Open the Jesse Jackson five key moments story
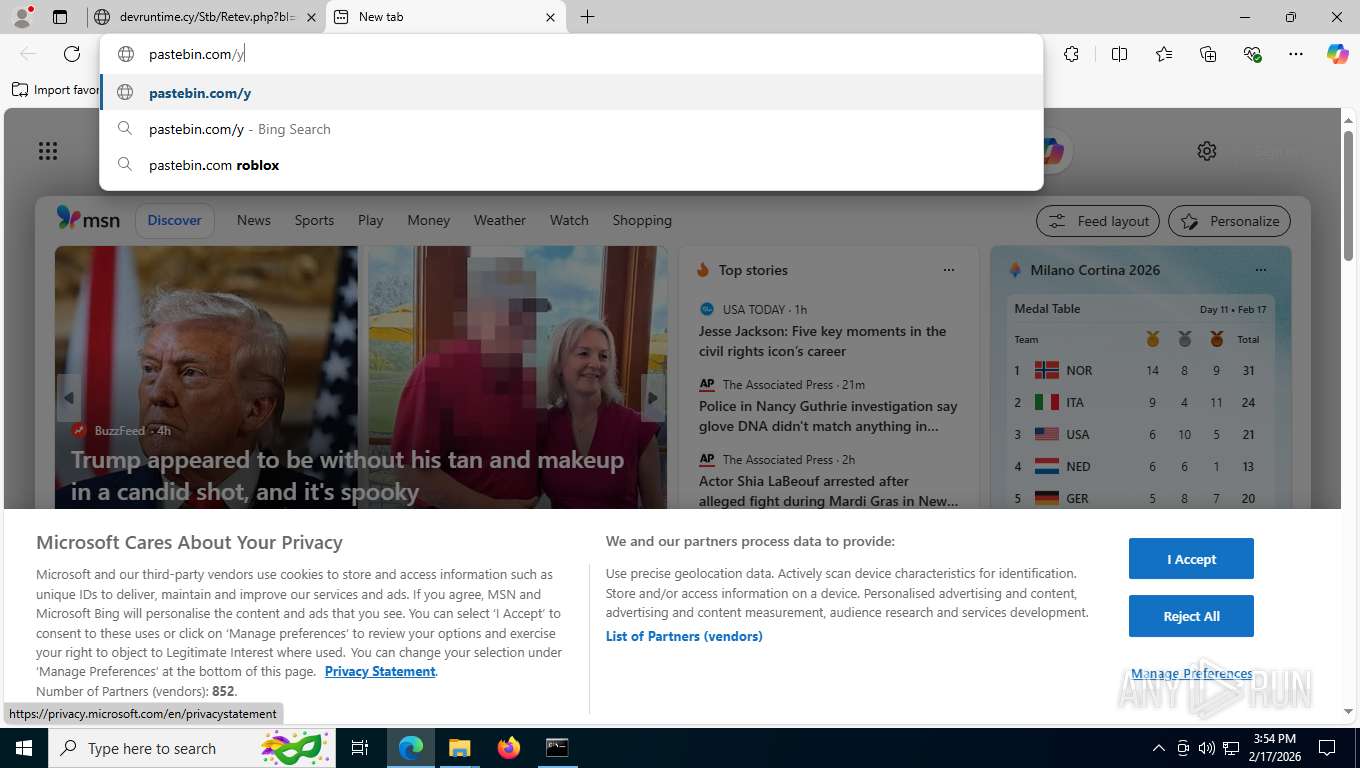Image resolution: width=1360 pixels, height=768 pixels. pyautogui.click(x=822, y=341)
